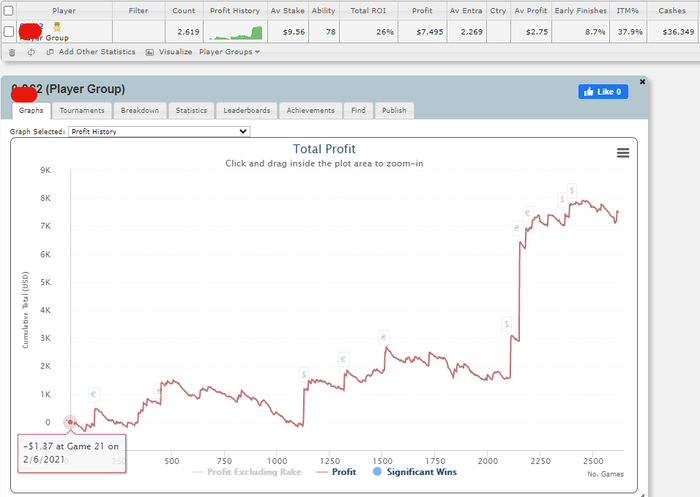Sort by ITM% column header

pos(627,10)
